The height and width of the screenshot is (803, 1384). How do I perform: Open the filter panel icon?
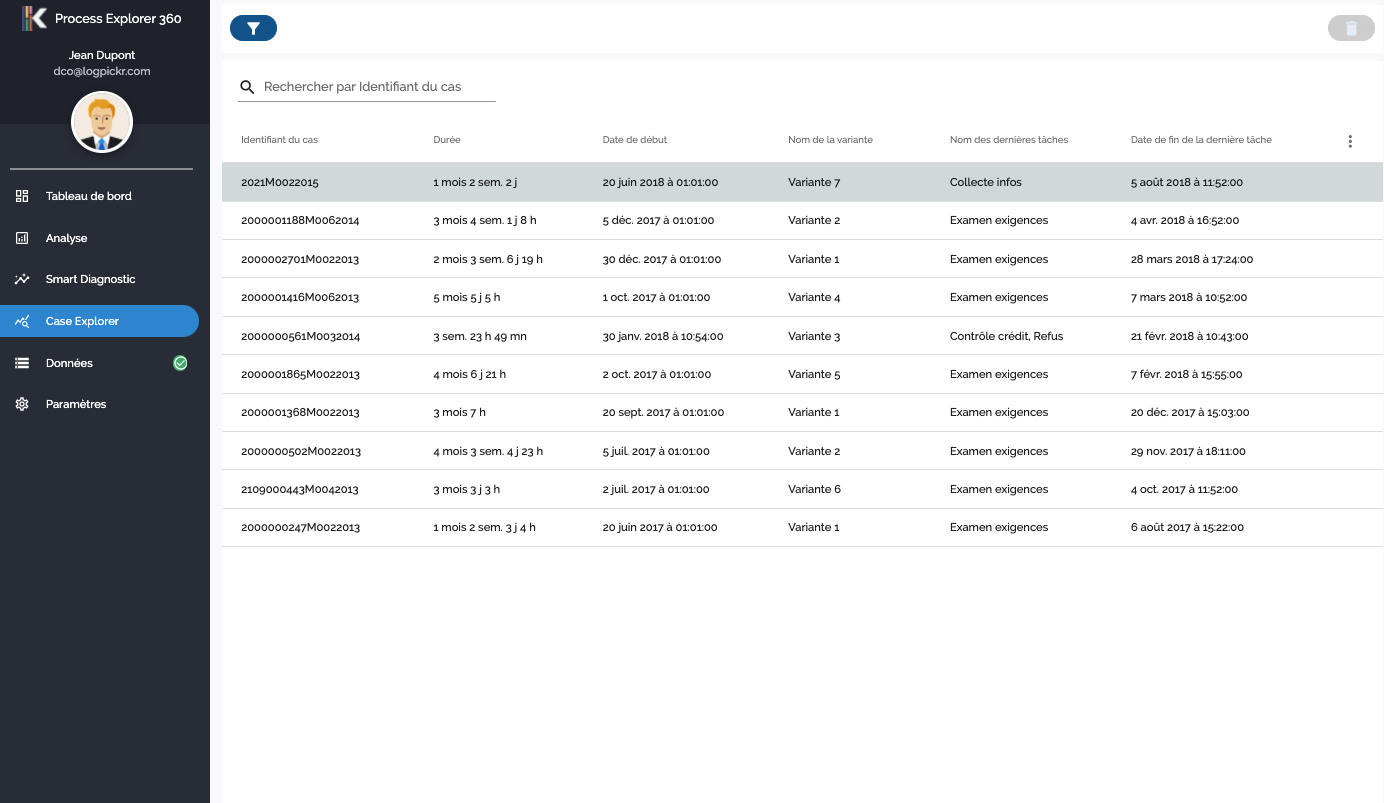point(253,28)
